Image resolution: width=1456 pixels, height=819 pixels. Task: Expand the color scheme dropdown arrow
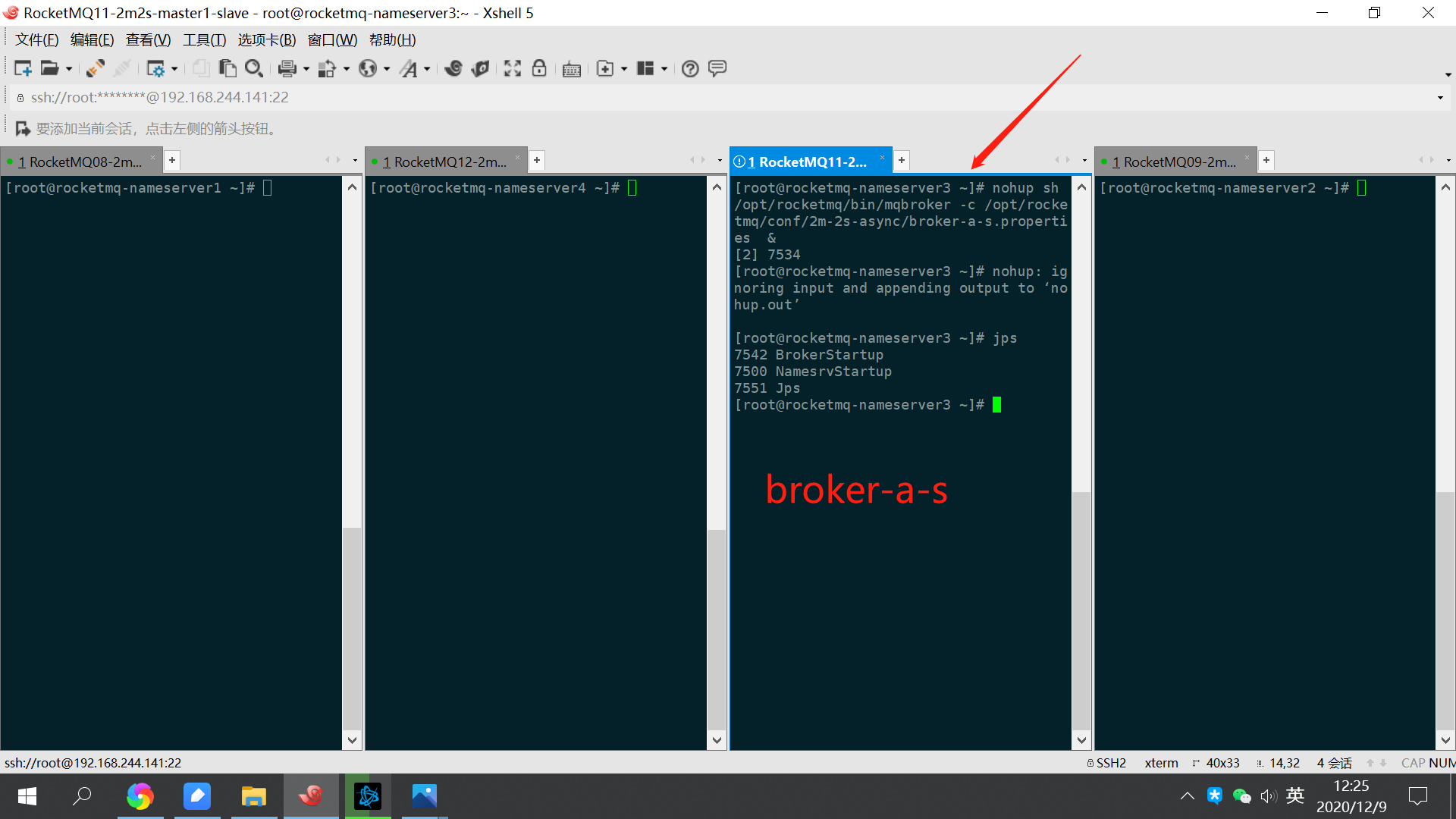point(347,69)
